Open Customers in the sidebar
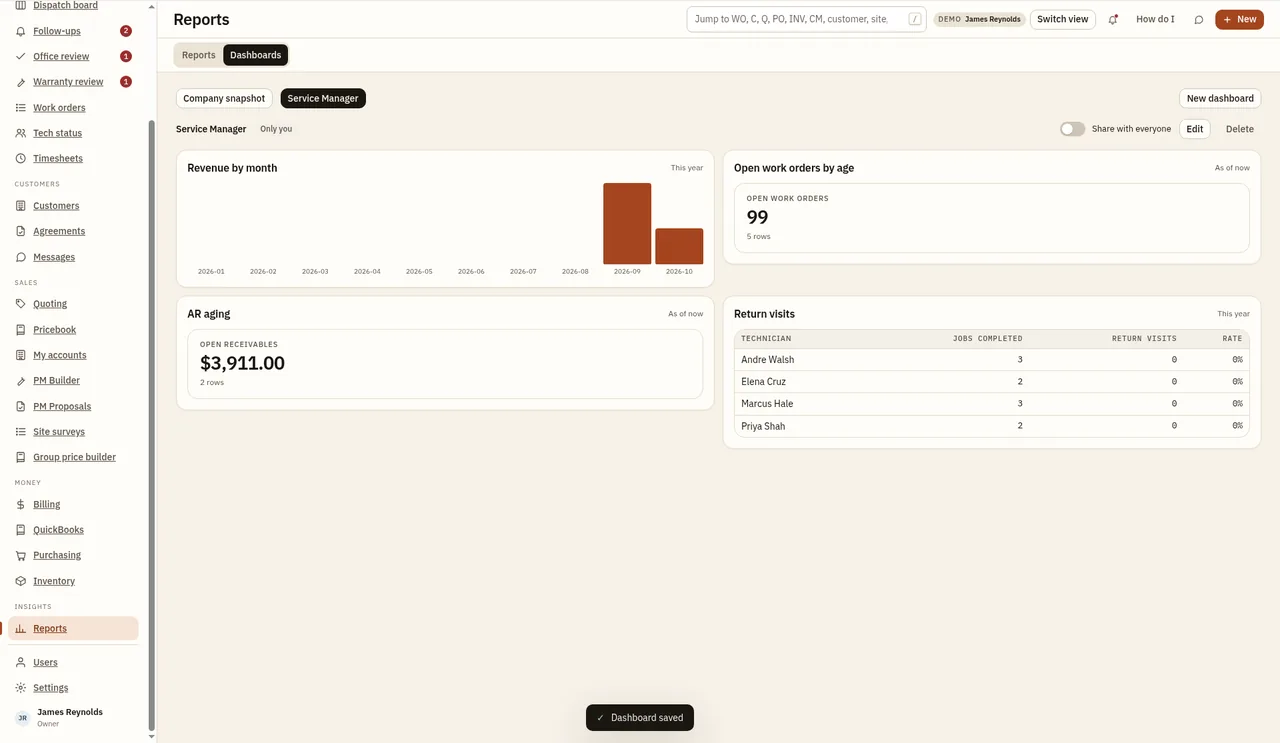 click(x=56, y=206)
